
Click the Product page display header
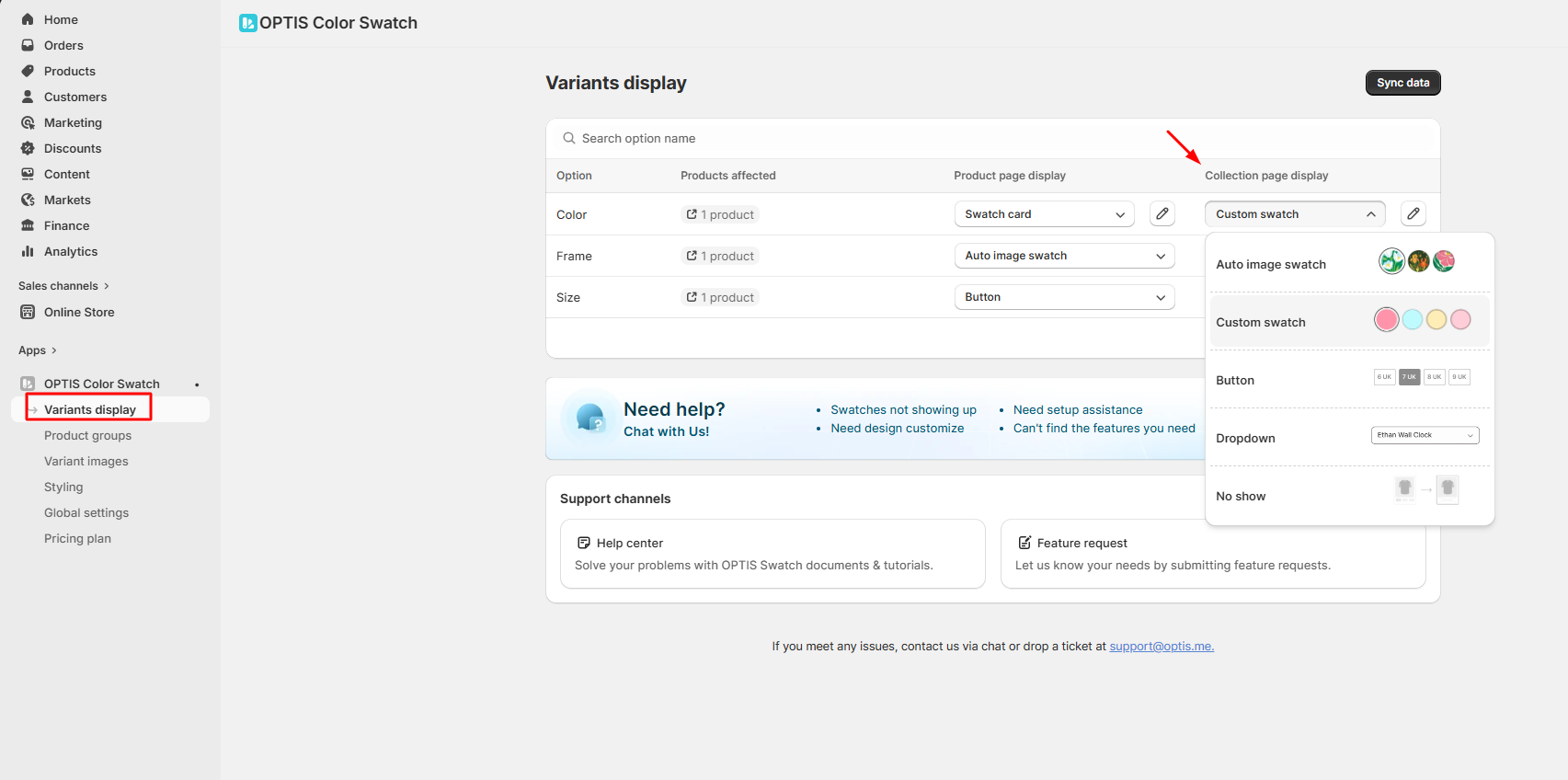[1010, 176]
